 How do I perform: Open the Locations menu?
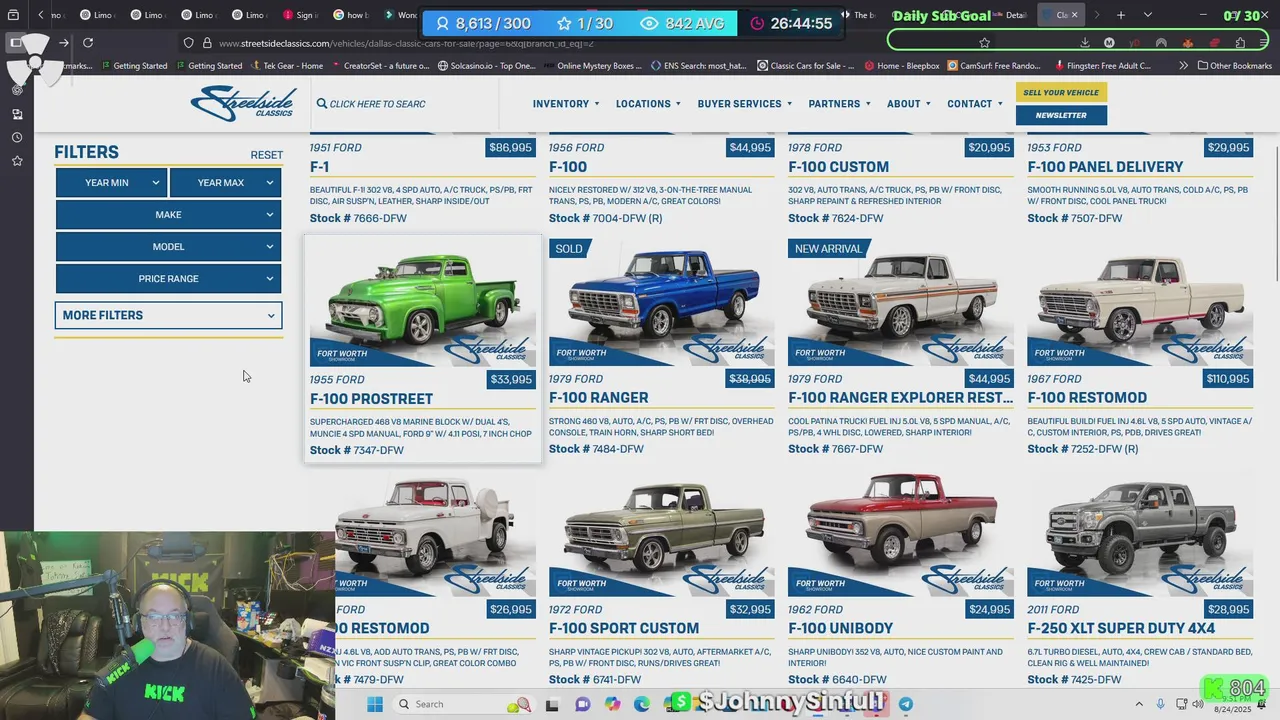coord(648,104)
